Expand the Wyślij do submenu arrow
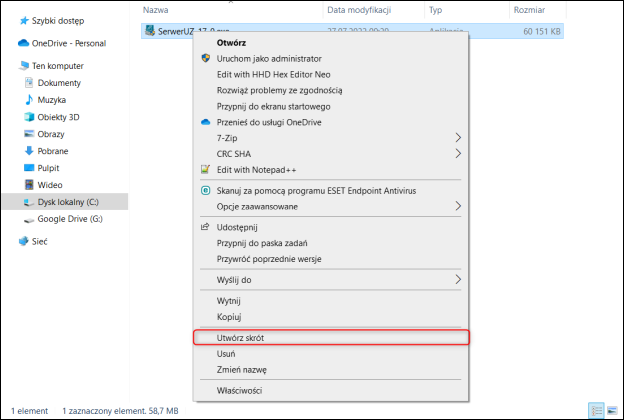624x420 pixels. [x=459, y=279]
